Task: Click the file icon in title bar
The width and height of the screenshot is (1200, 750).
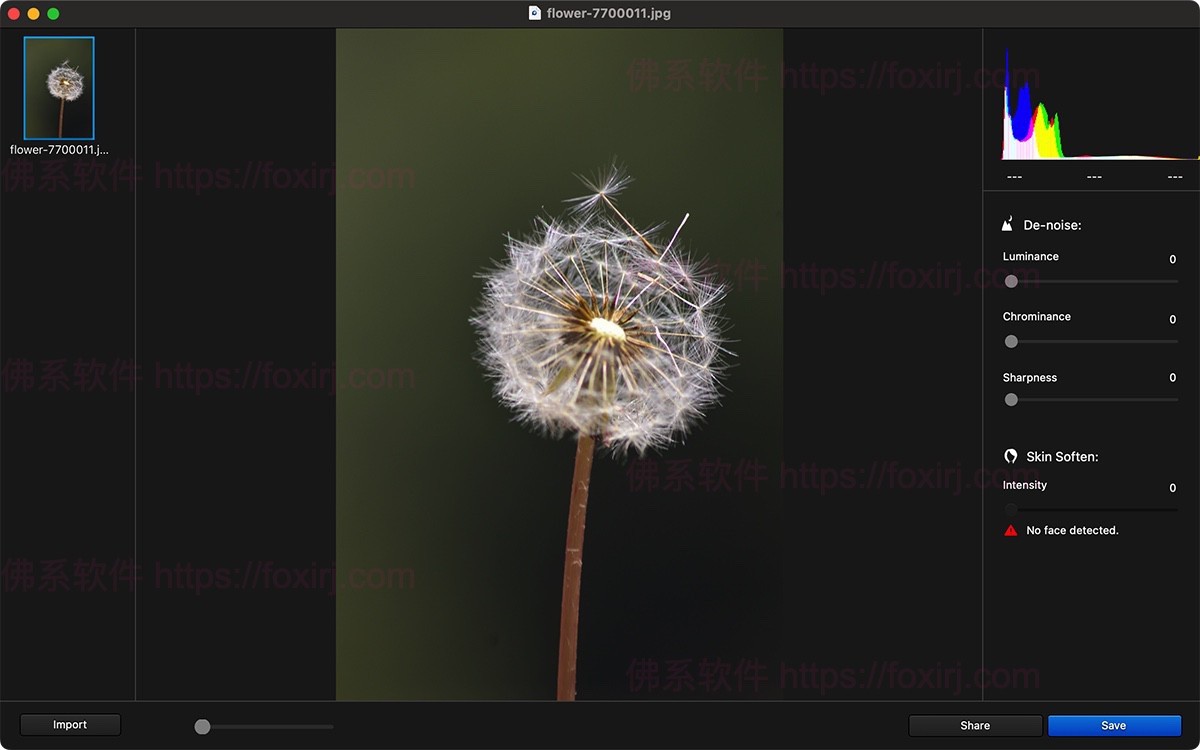Action: 535,13
